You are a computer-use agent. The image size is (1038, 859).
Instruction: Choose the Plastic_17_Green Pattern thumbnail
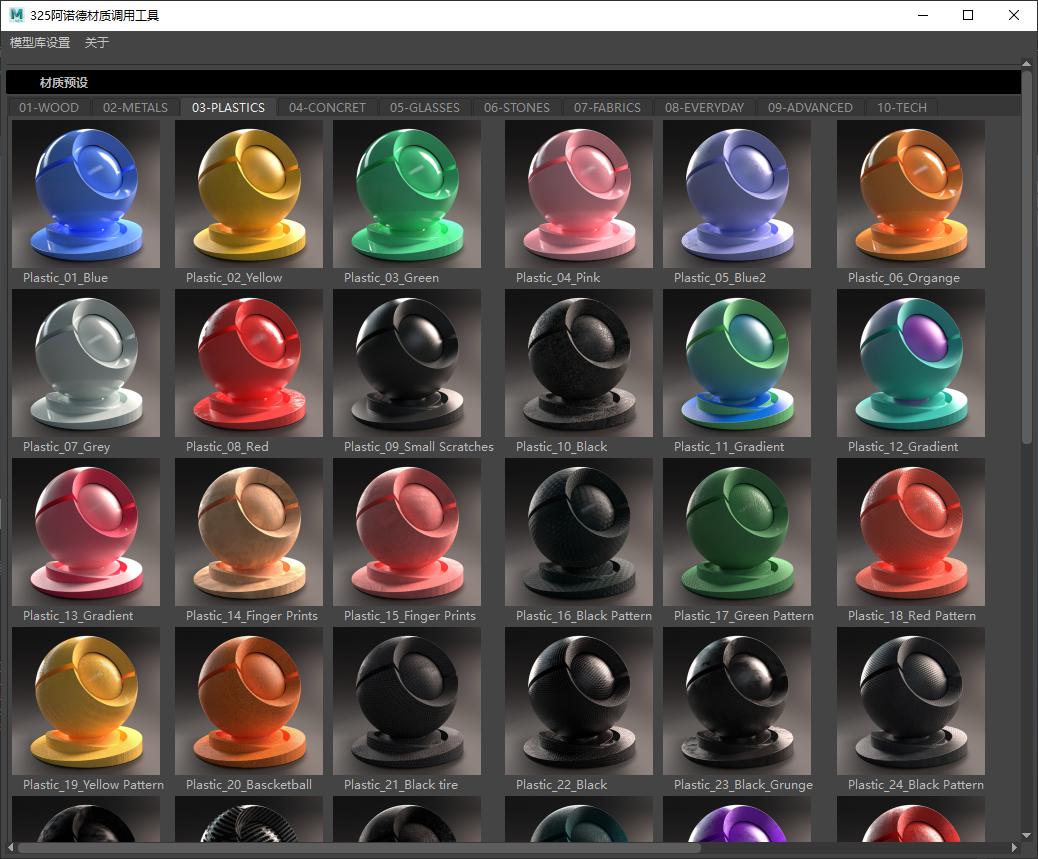pos(736,532)
